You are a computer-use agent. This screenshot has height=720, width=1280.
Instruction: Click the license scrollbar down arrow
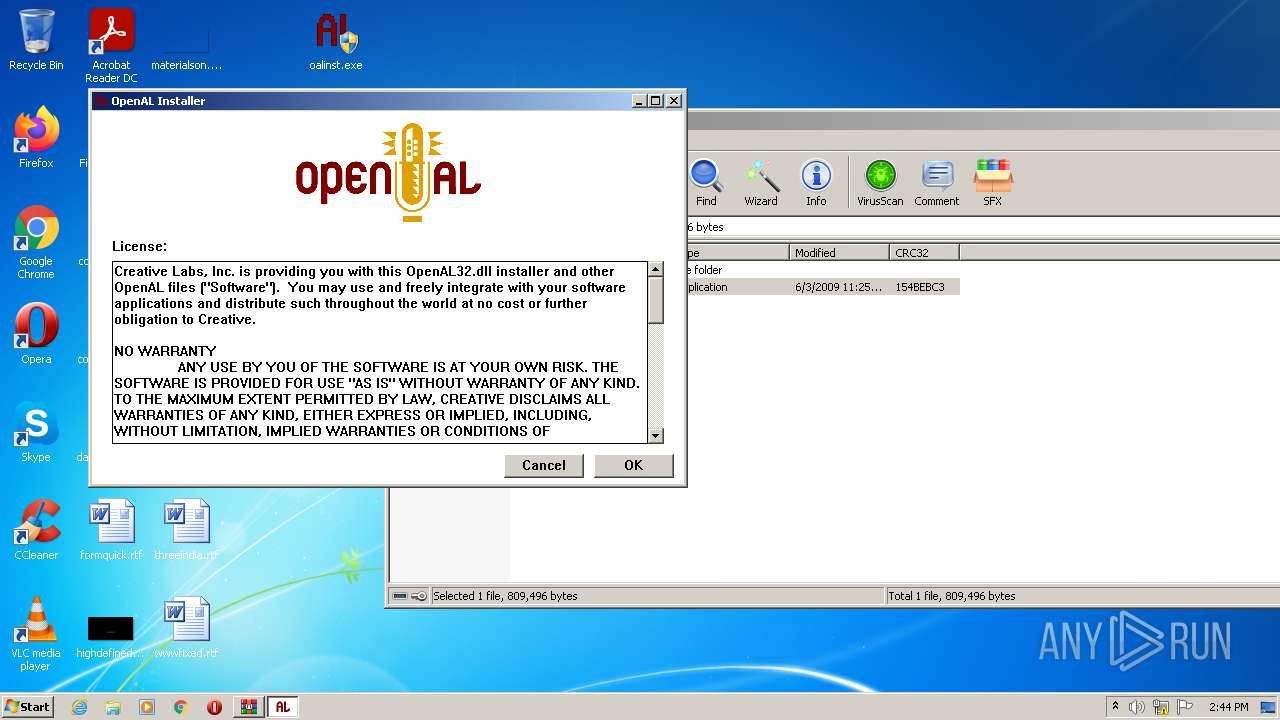[656, 435]
